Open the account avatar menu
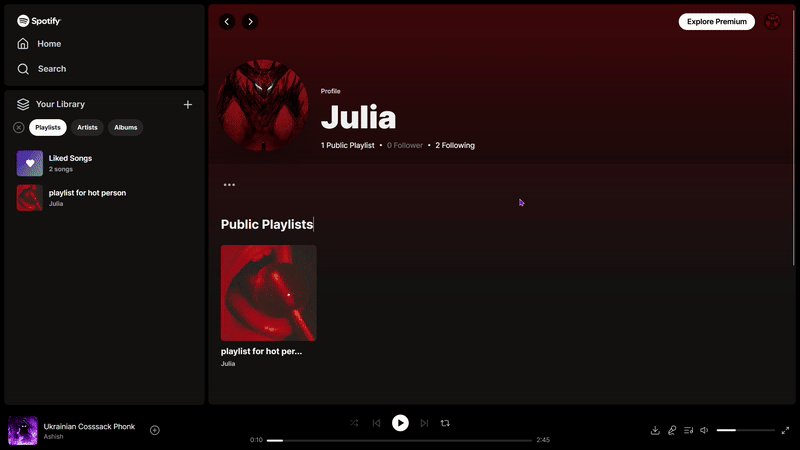This screenshot has height=450, width=800. 772,22
